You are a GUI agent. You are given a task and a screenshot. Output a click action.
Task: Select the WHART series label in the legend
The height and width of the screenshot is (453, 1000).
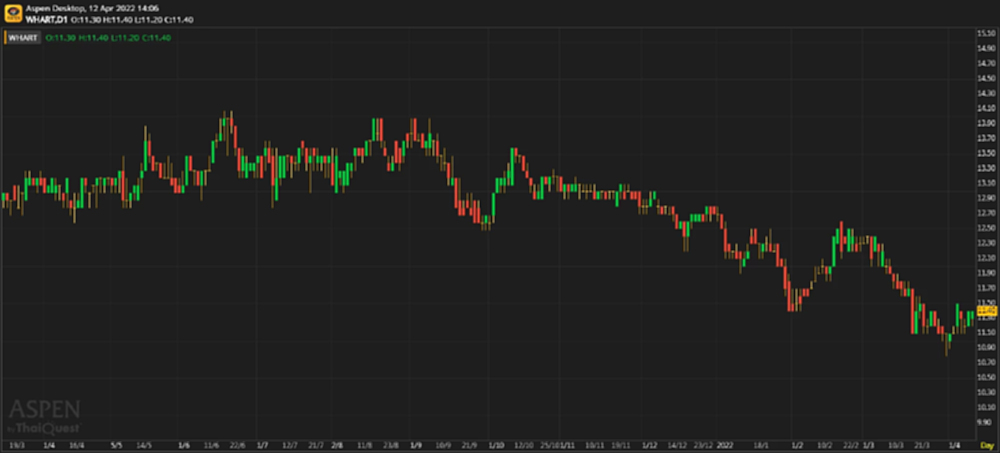[24, 38]
